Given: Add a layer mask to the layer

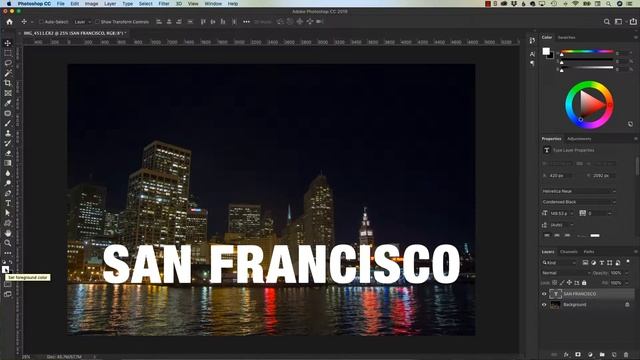Looking at the screenshot, I should pyautogui.click(x=578, y=354).
